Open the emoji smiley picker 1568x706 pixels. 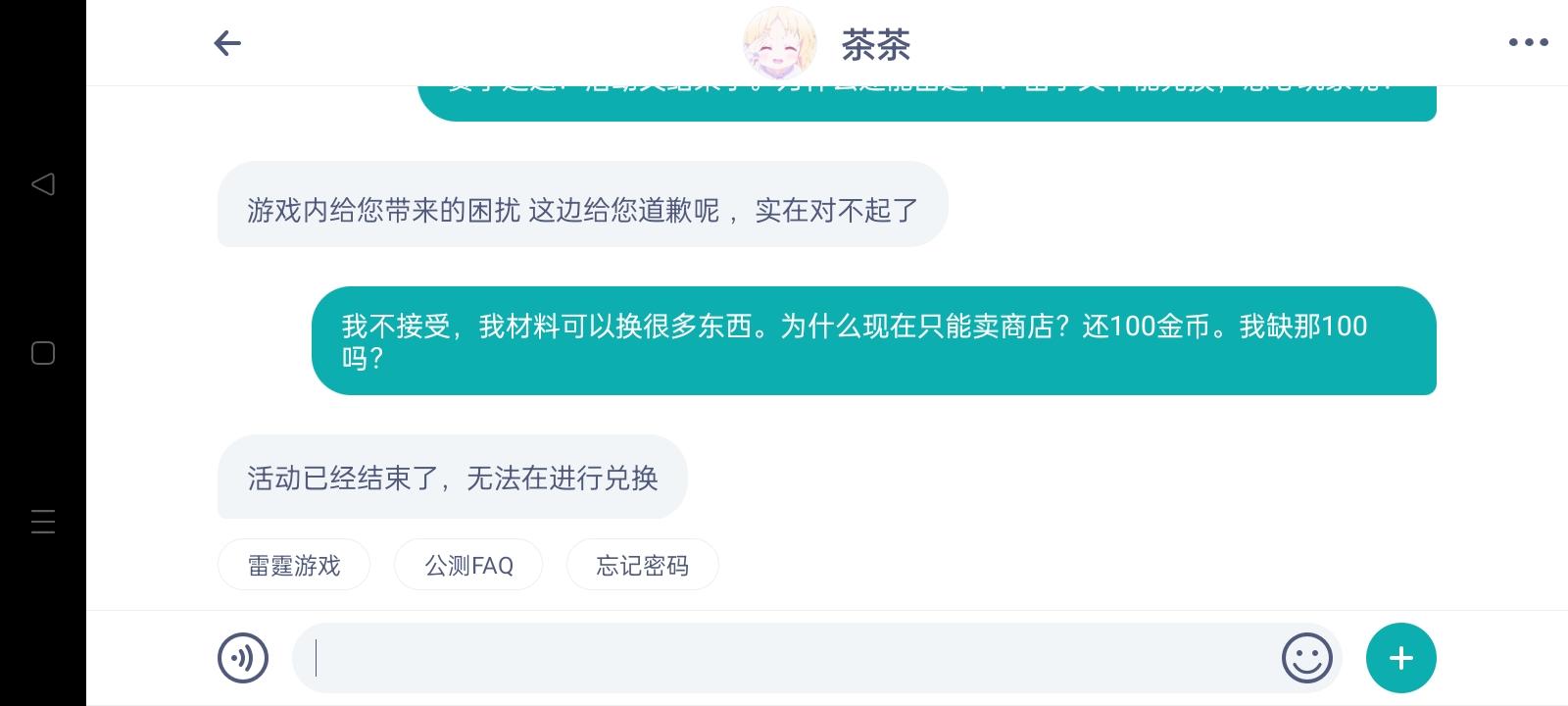[x=1307, y=657]
